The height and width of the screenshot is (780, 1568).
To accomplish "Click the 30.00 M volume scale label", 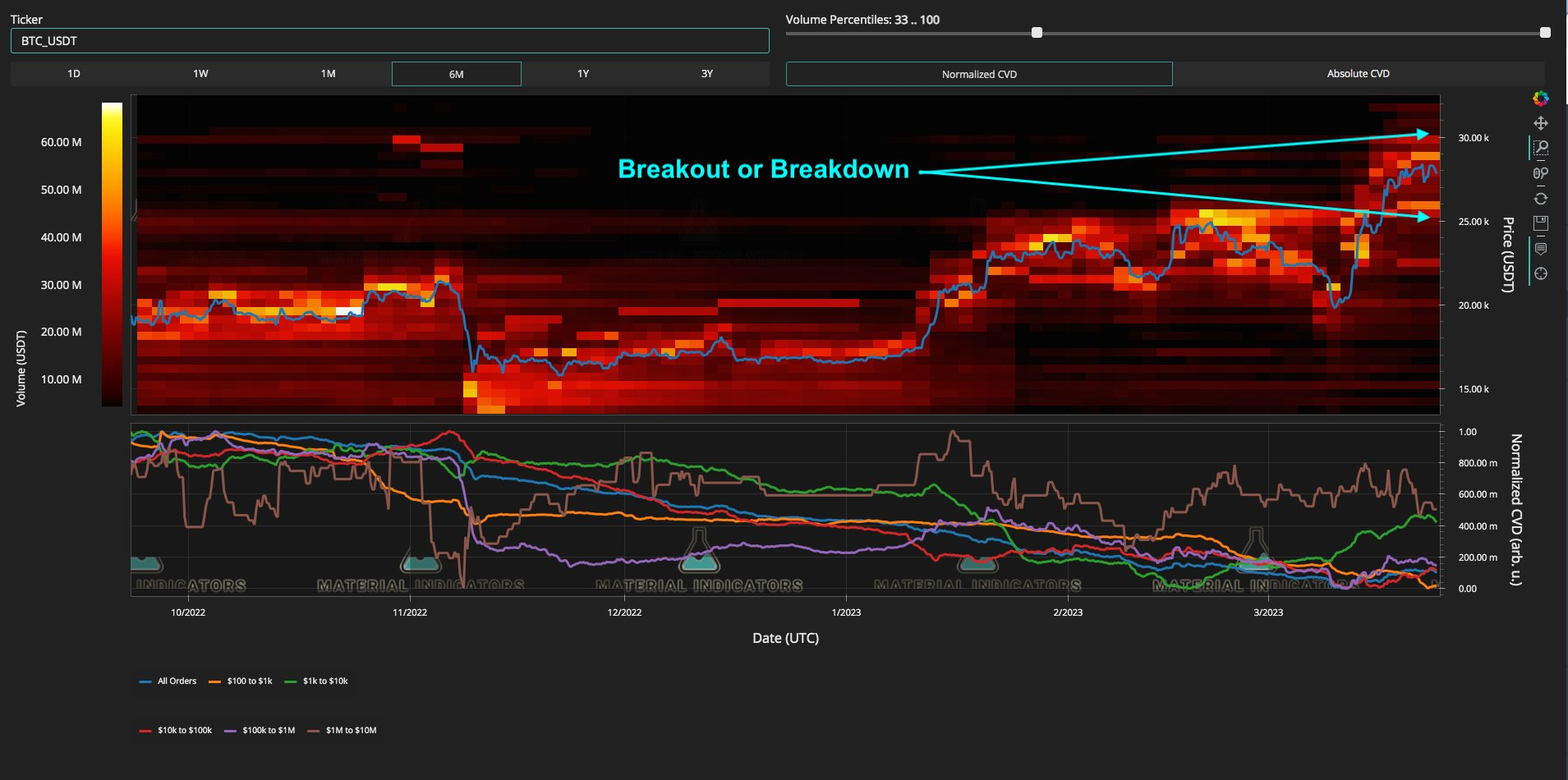I will [x=62, y=285].
